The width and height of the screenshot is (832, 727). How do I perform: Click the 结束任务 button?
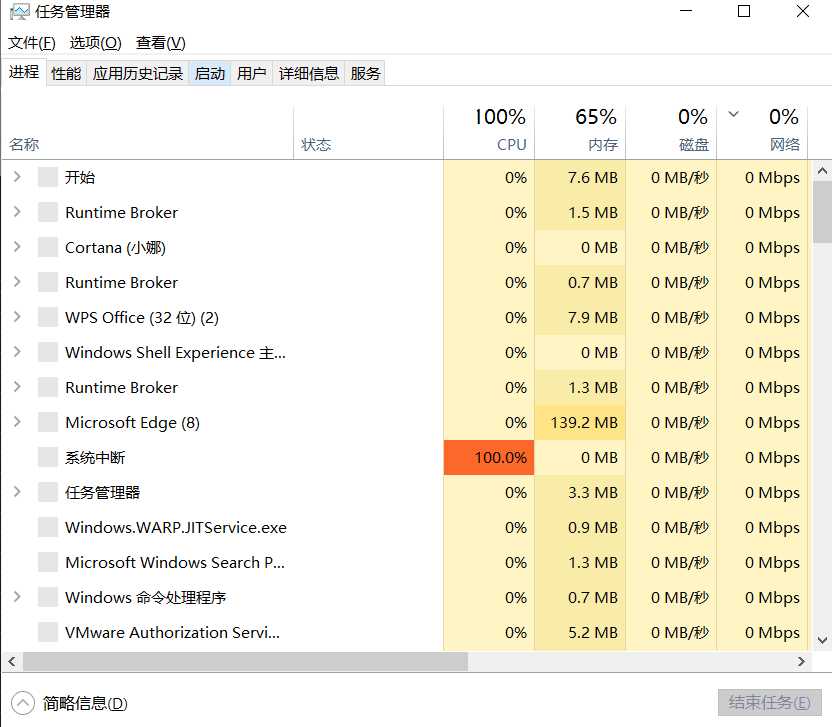click(x=769, y=702)
